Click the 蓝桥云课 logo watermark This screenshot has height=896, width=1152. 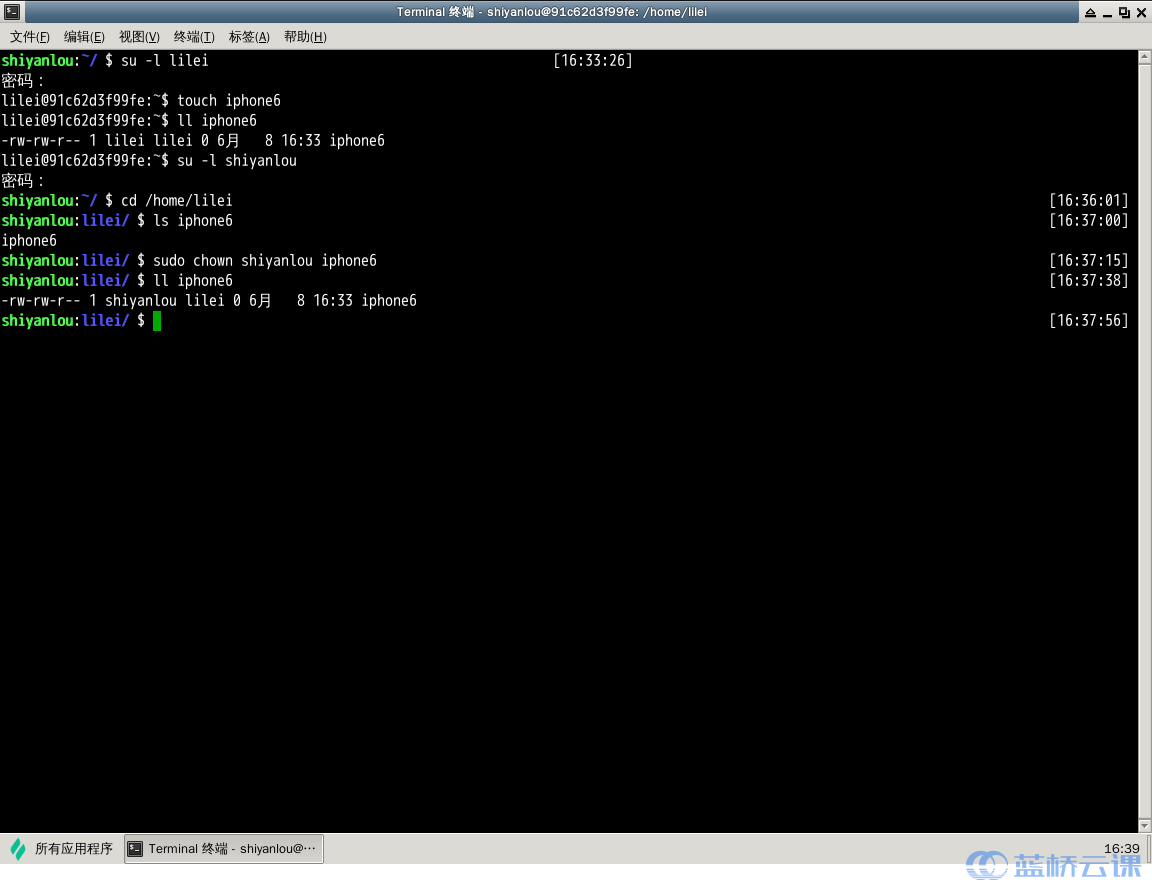1054,865
